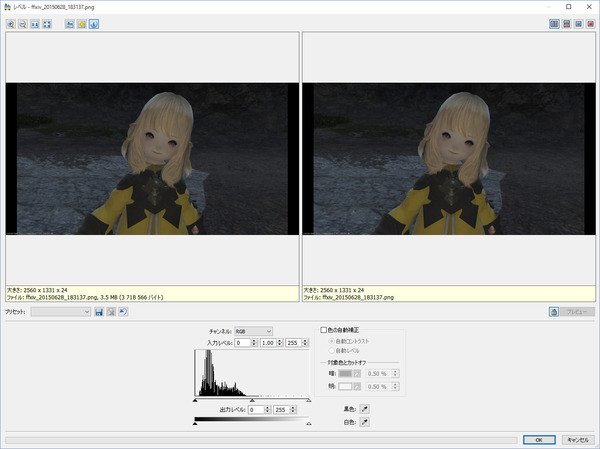Click the eyedropper beside the 明 swatch
600x449 pixels.
pos(357,387)
